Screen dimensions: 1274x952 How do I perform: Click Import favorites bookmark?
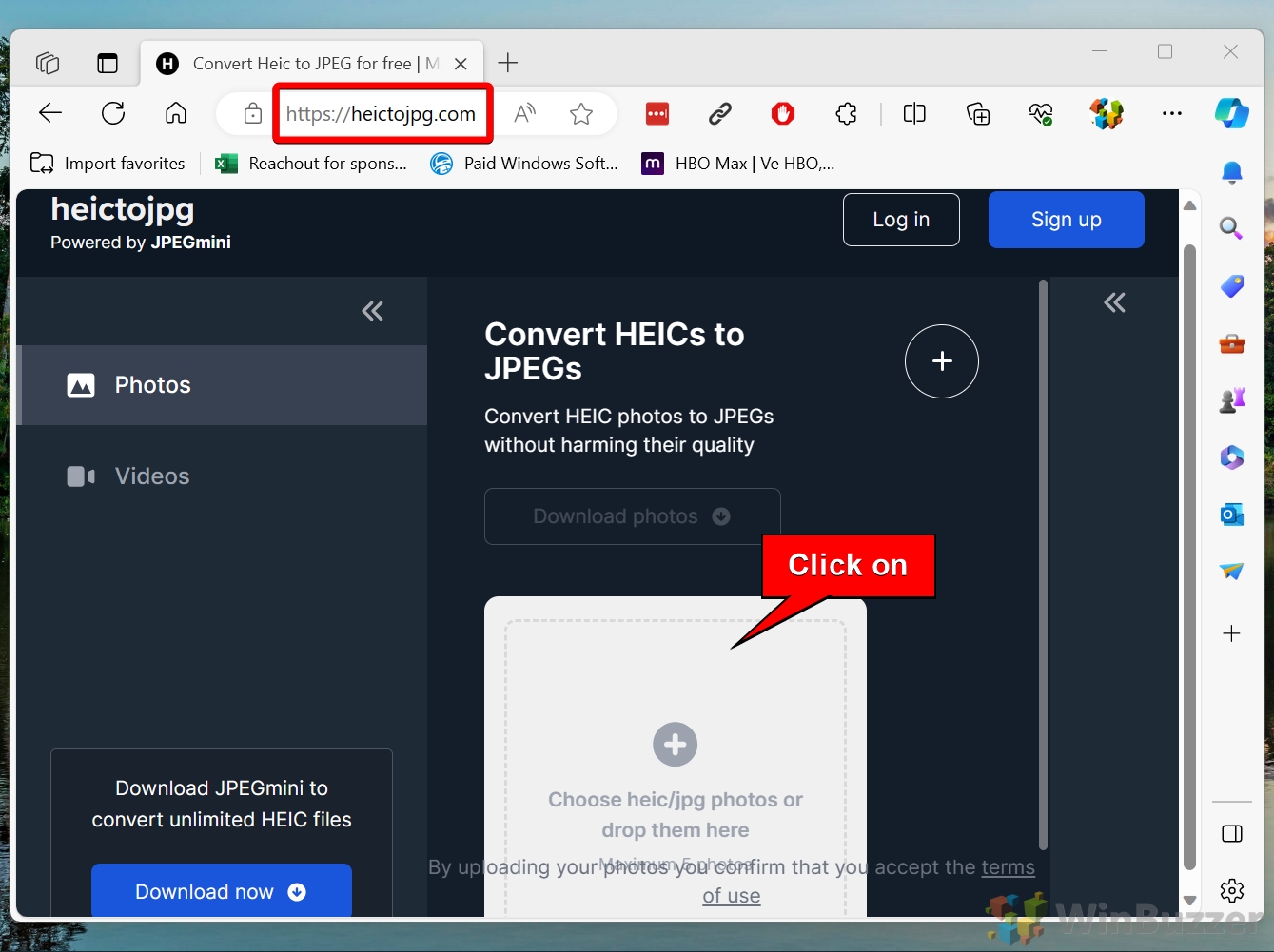108,164
